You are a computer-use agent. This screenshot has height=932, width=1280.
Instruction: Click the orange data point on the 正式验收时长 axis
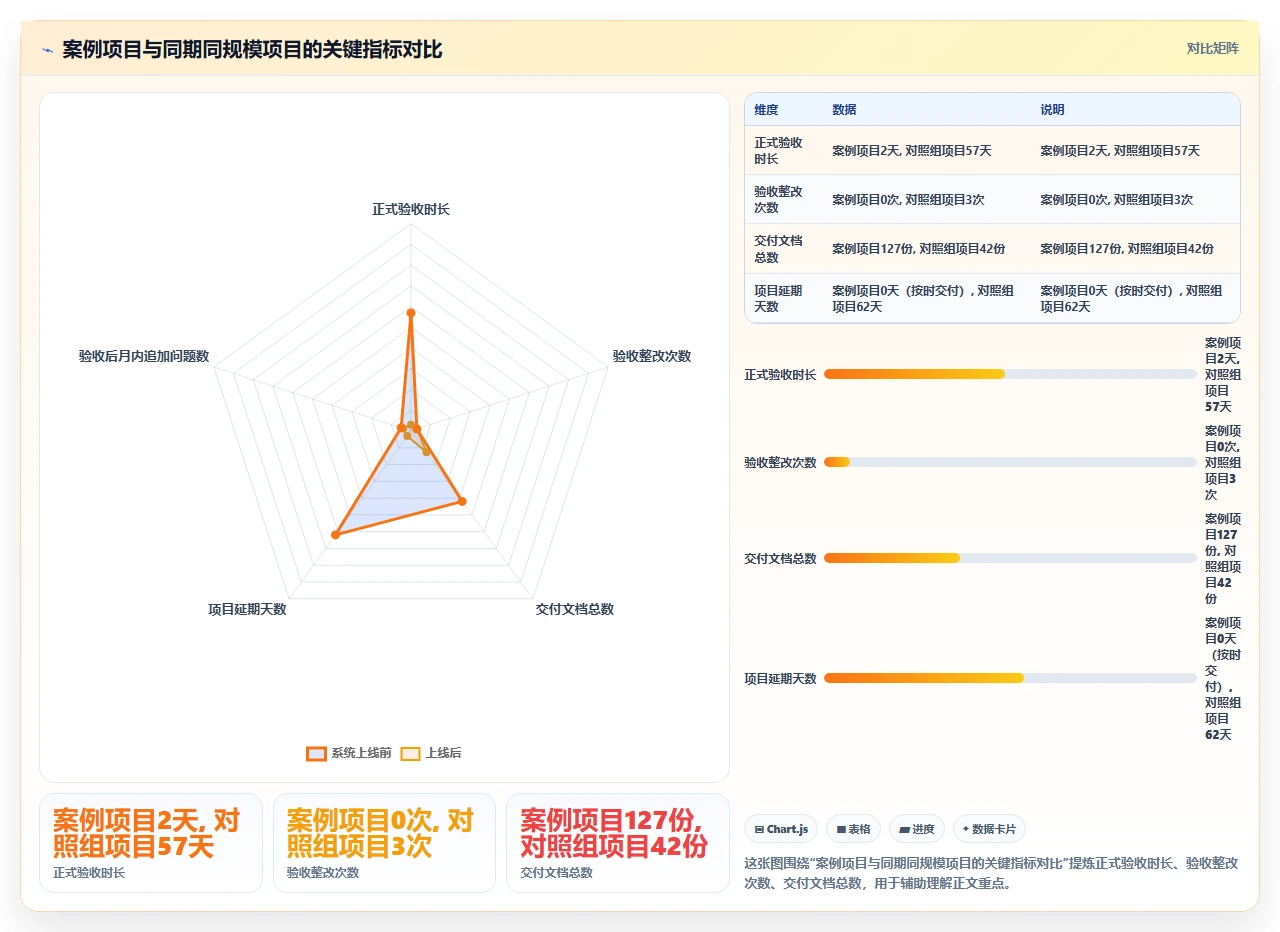click(x=411, y=313)
